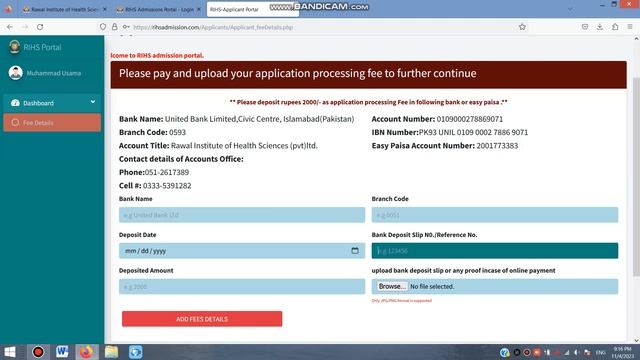
Task: Open Fee Details in the sidebar
Action: tap(52, 122)
